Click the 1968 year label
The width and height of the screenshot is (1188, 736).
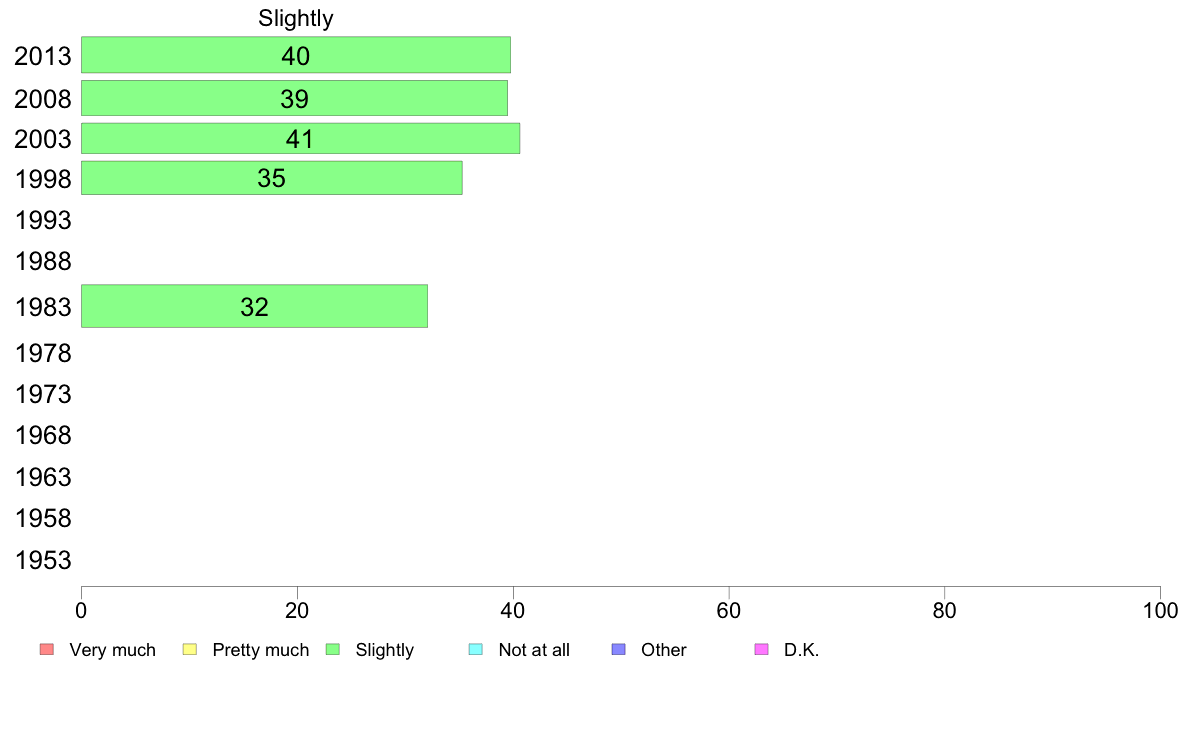click(43, 436)
